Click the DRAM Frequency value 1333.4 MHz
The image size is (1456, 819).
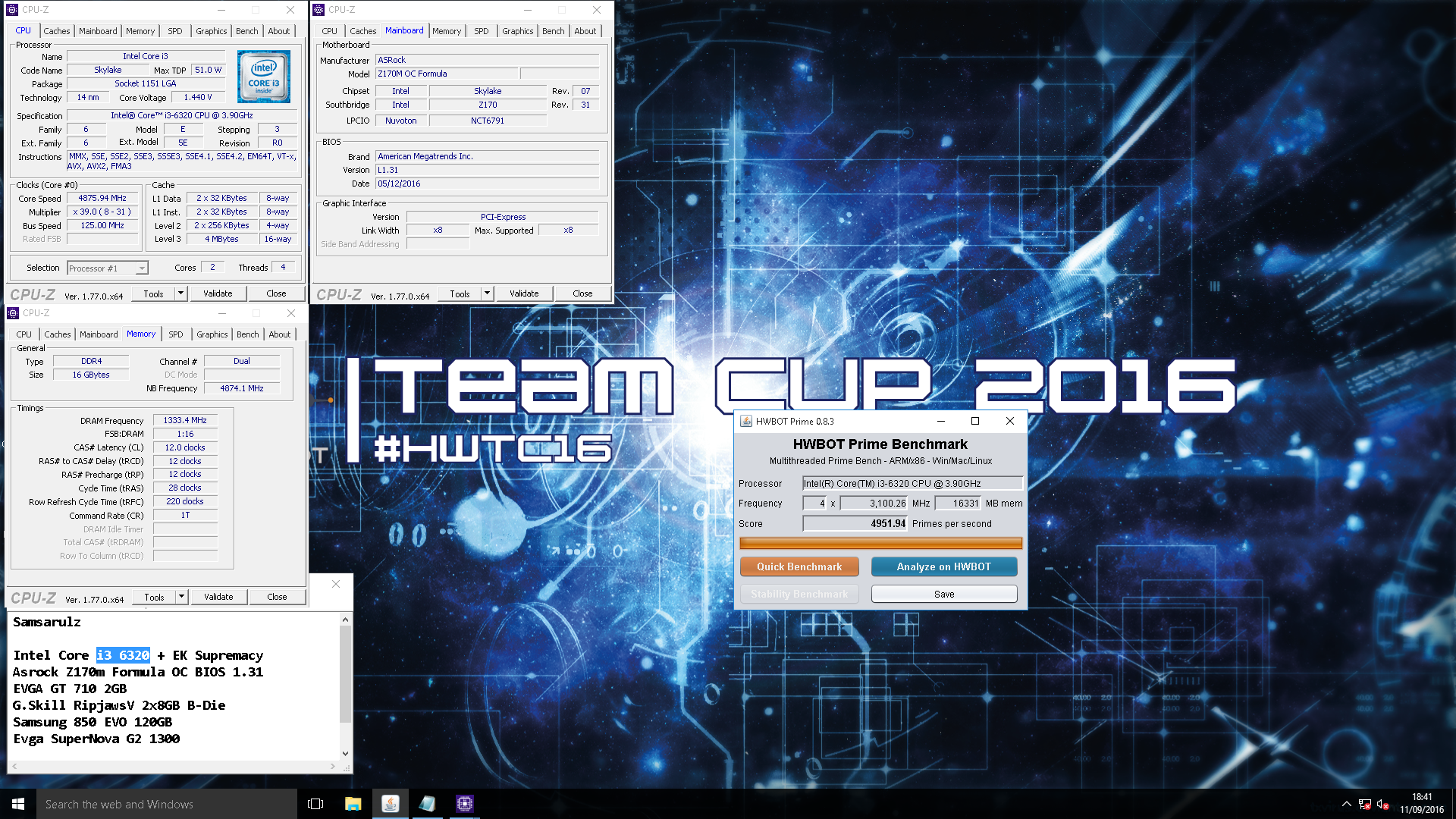click(185, 420)
